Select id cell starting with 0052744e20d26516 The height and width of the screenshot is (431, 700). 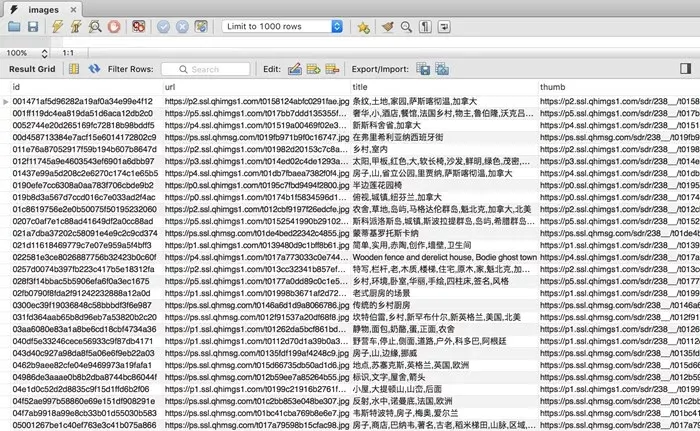point(87,126)
